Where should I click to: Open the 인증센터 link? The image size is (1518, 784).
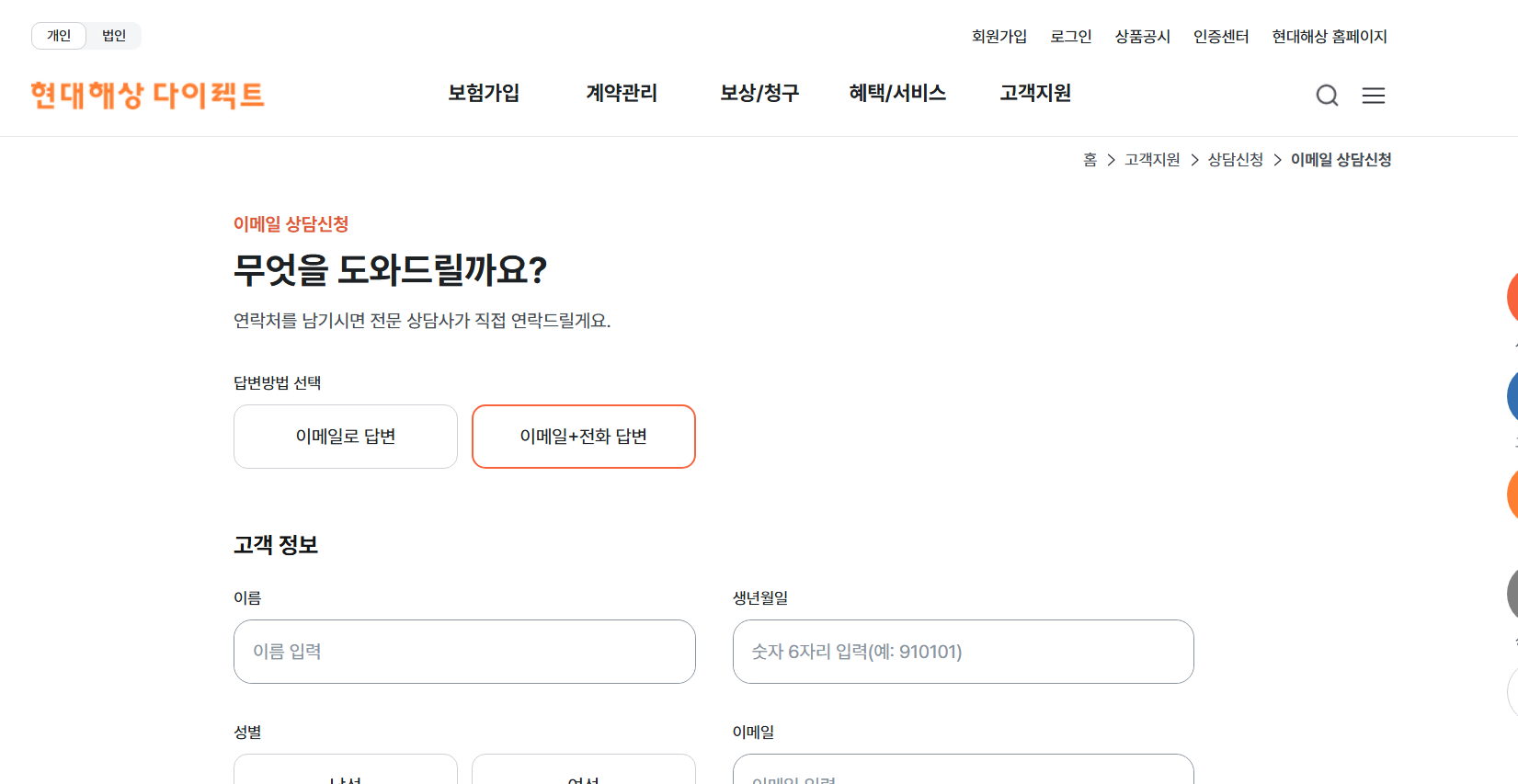click(1221, 37)
